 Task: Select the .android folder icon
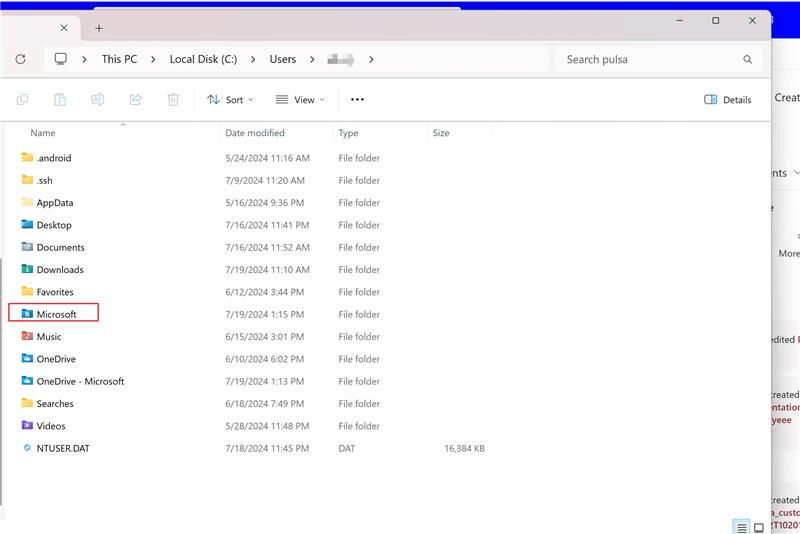28,157
